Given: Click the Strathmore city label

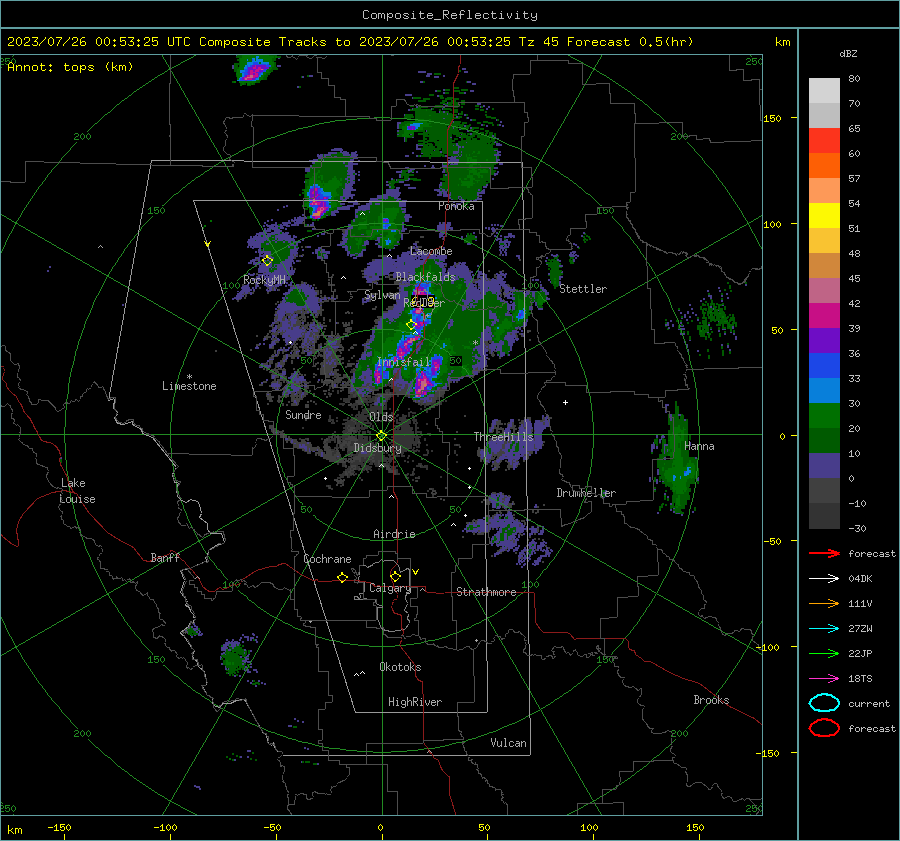Looking at the screenshot, I should (x=486, y=592).
